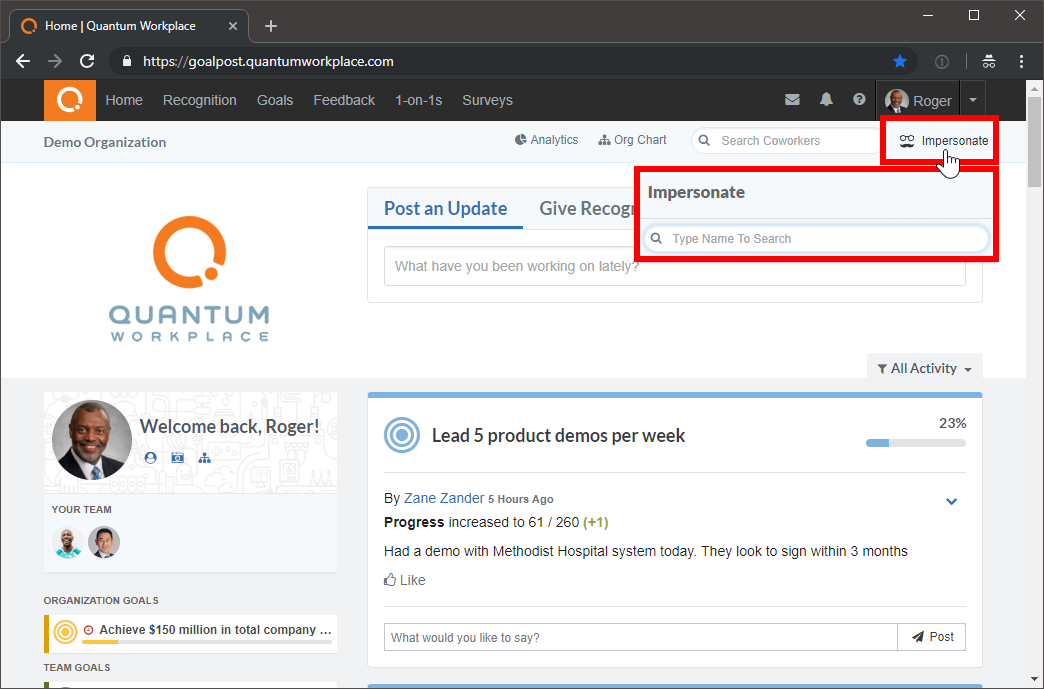Click the browser address bar URL
Screen dimensions: 1044x689
pos(268,61)
